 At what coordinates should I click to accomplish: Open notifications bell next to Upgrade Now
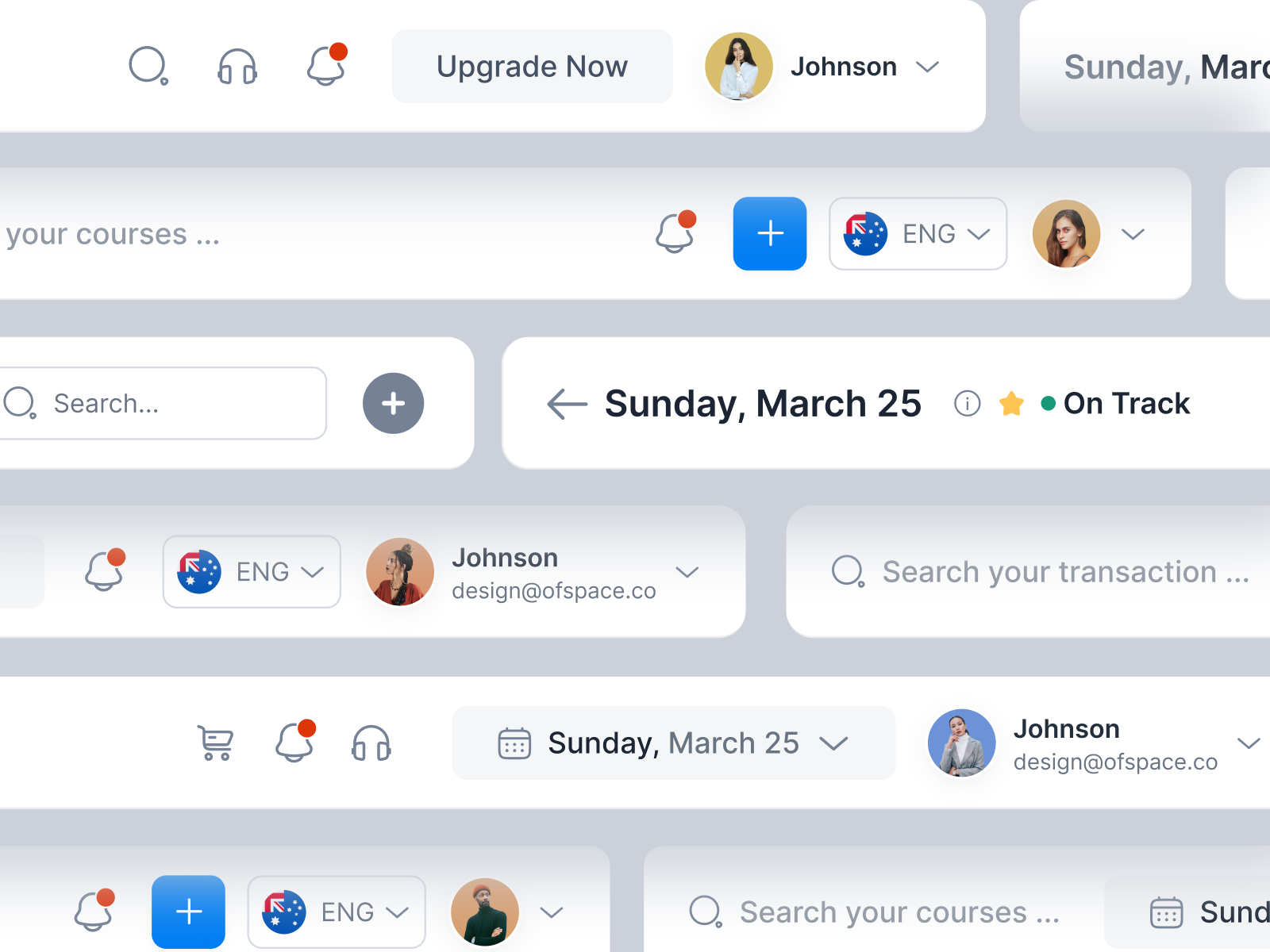pyautogui.click(x=327, y=65)
